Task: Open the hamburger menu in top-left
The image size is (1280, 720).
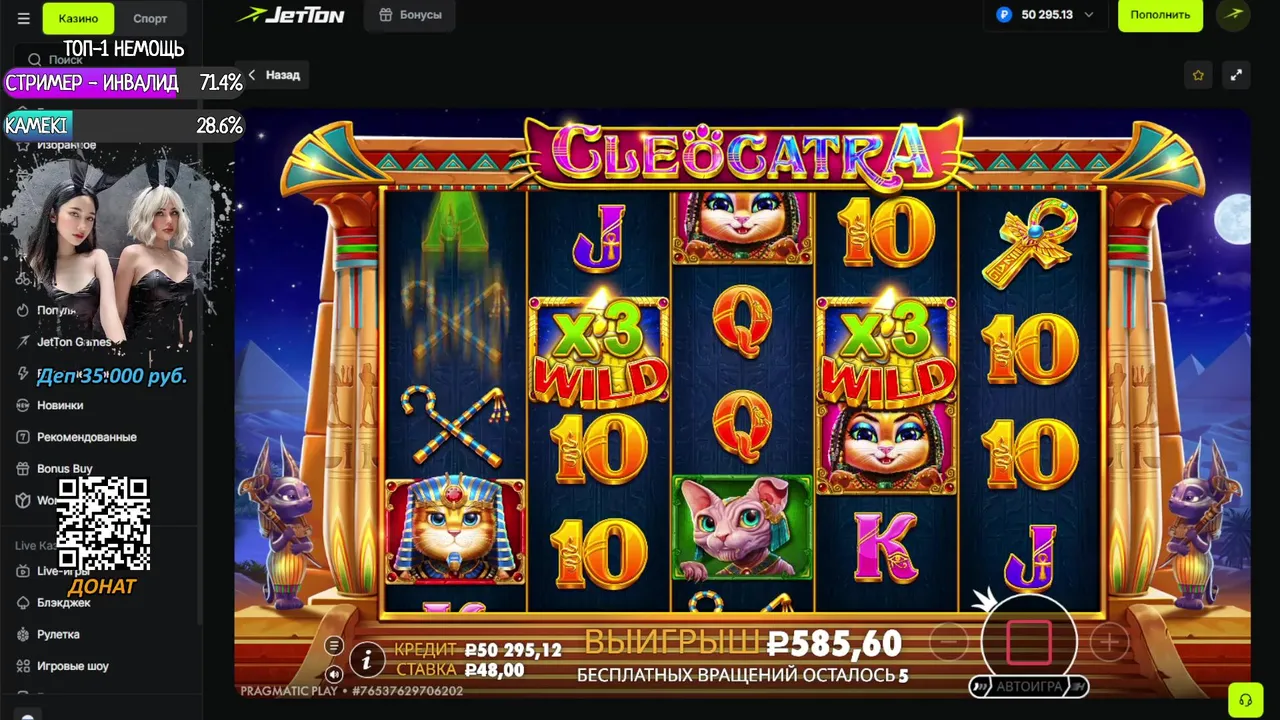Action: [24, 18]
